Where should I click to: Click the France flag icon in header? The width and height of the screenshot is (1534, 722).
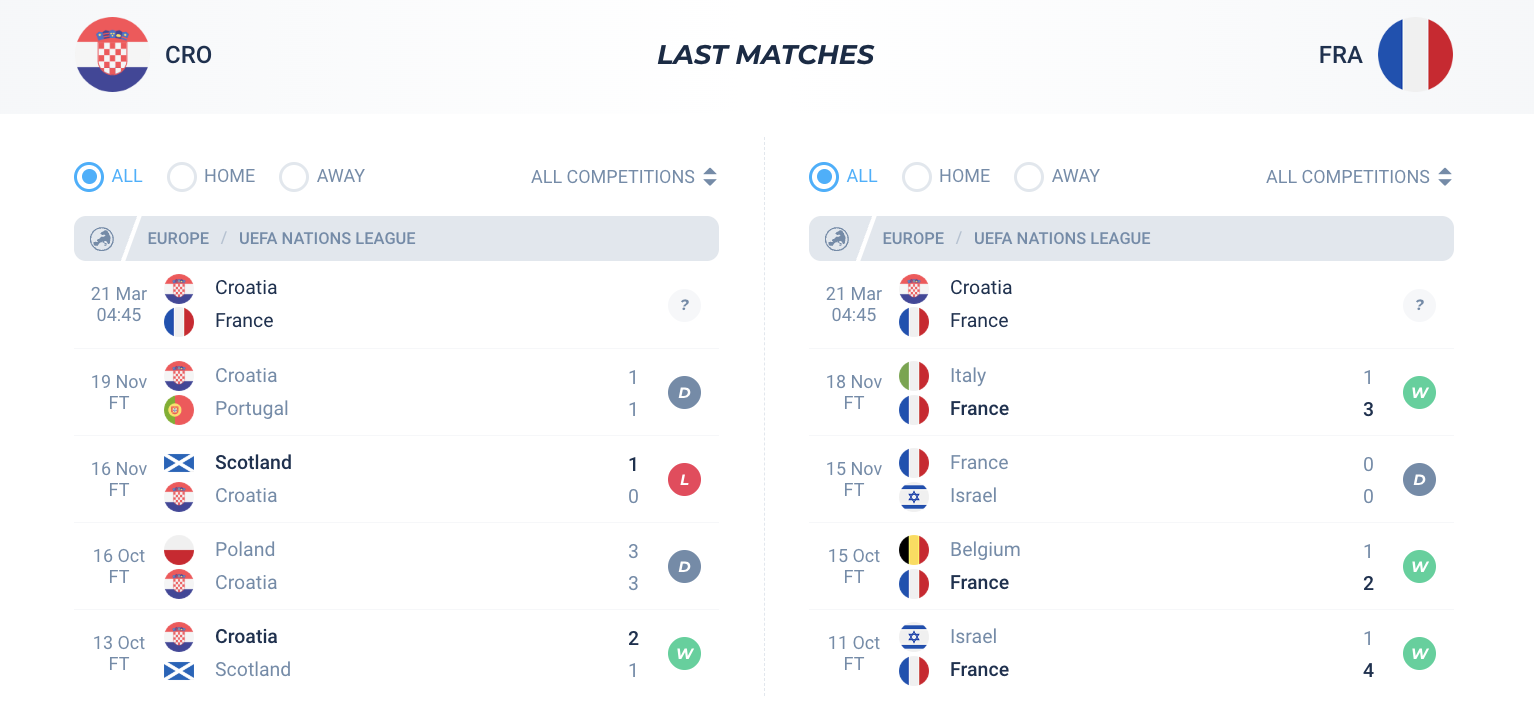tap(1415, 55)
